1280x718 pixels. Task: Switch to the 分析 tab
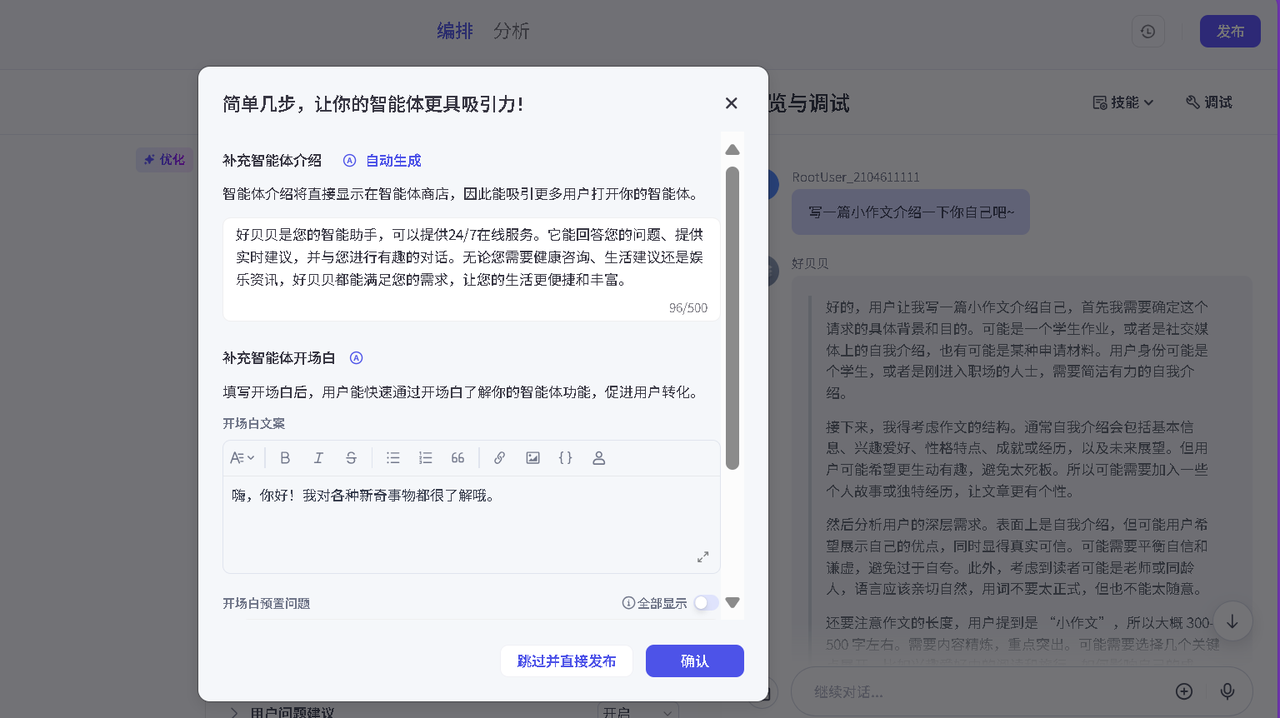511,31
